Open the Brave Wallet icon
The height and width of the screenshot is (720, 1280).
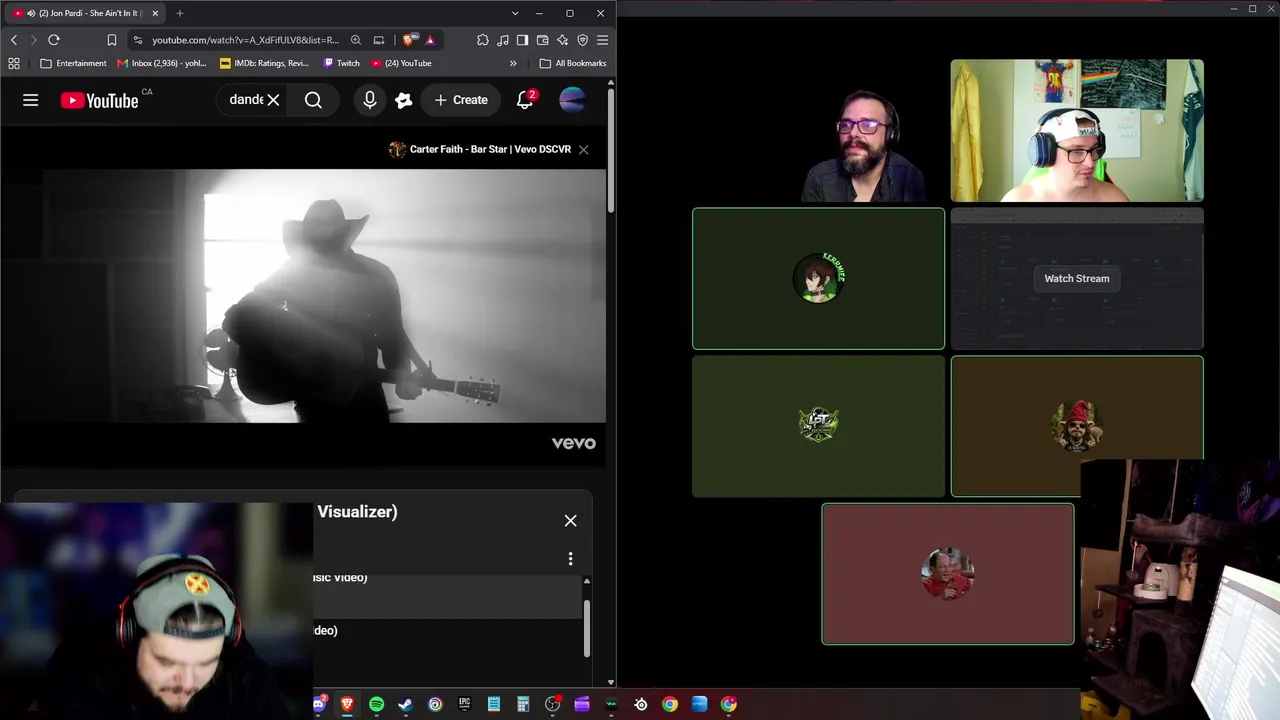pyautogui.click(x=542, y=40)
